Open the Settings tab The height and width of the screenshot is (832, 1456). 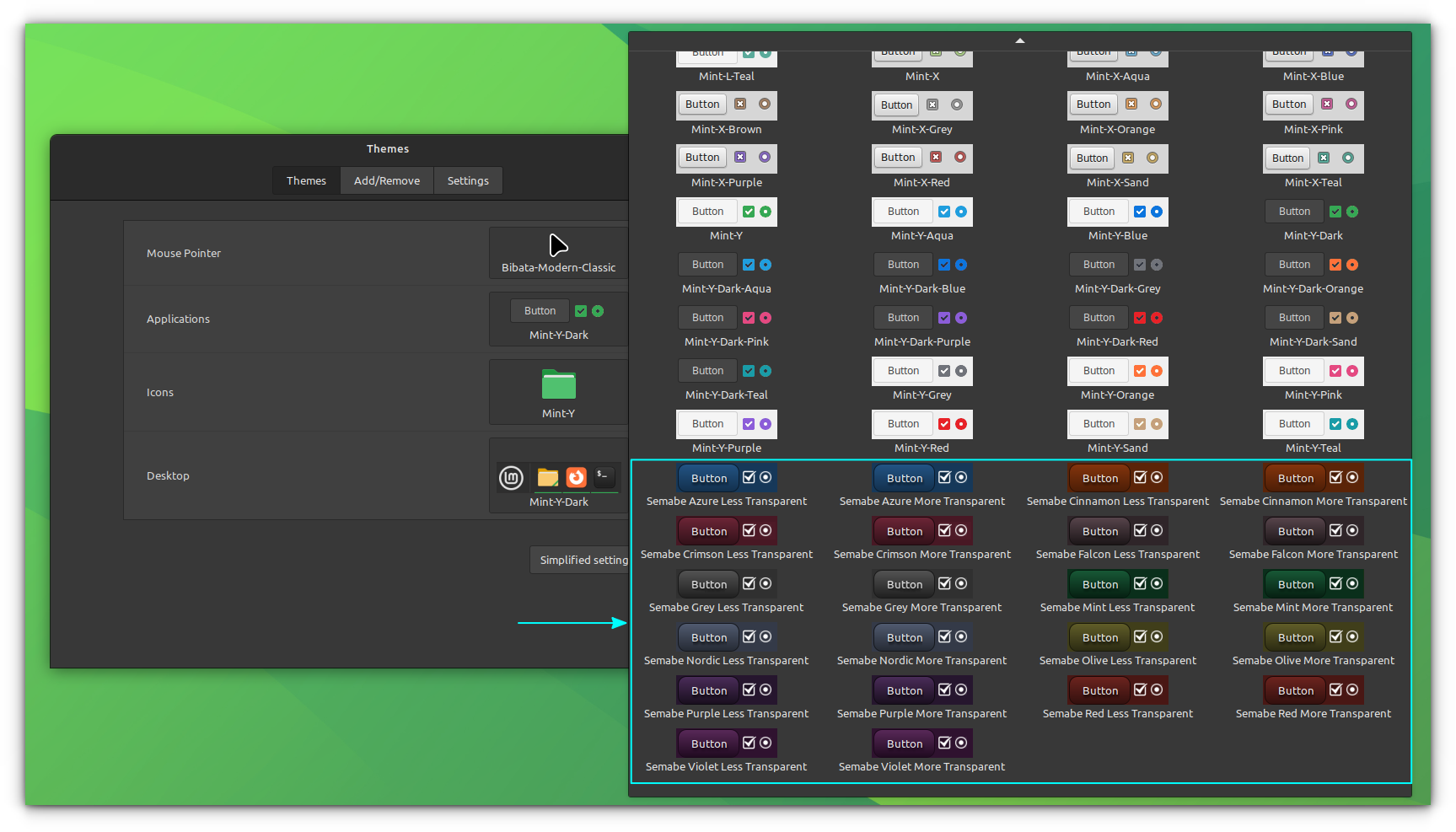(468, 180)
